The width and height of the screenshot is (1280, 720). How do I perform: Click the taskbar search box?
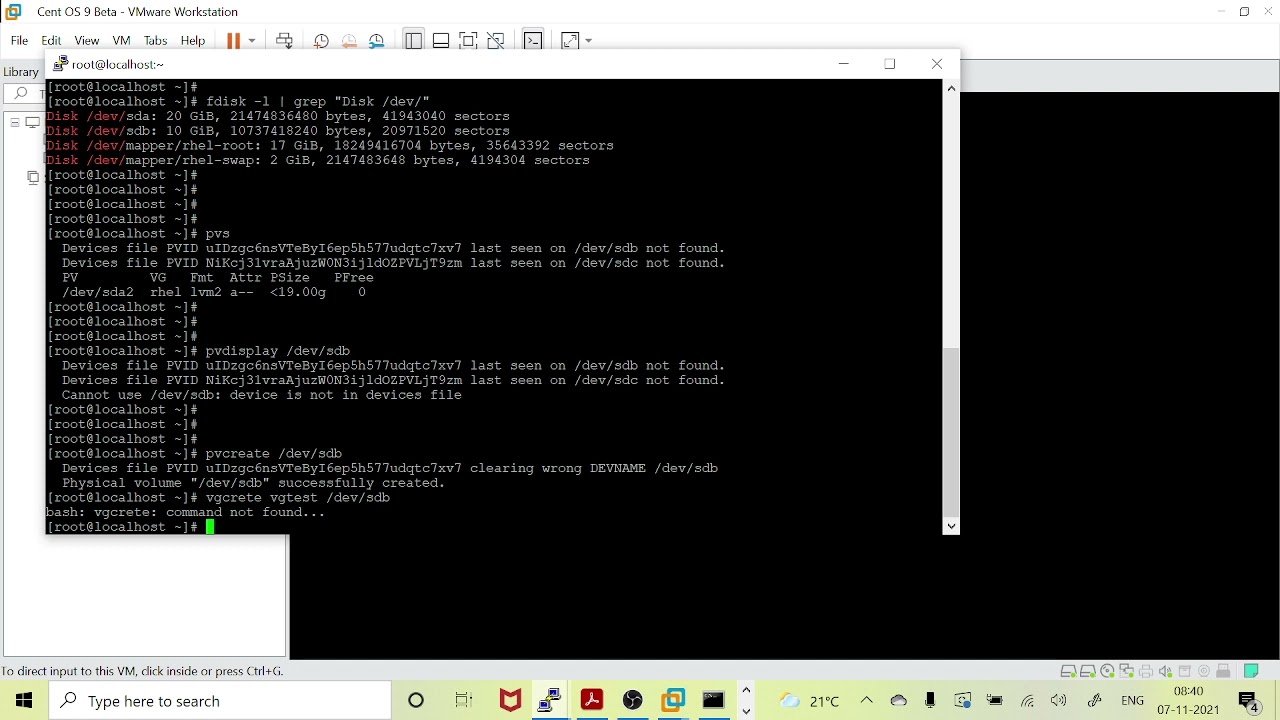tap(220, 701)
